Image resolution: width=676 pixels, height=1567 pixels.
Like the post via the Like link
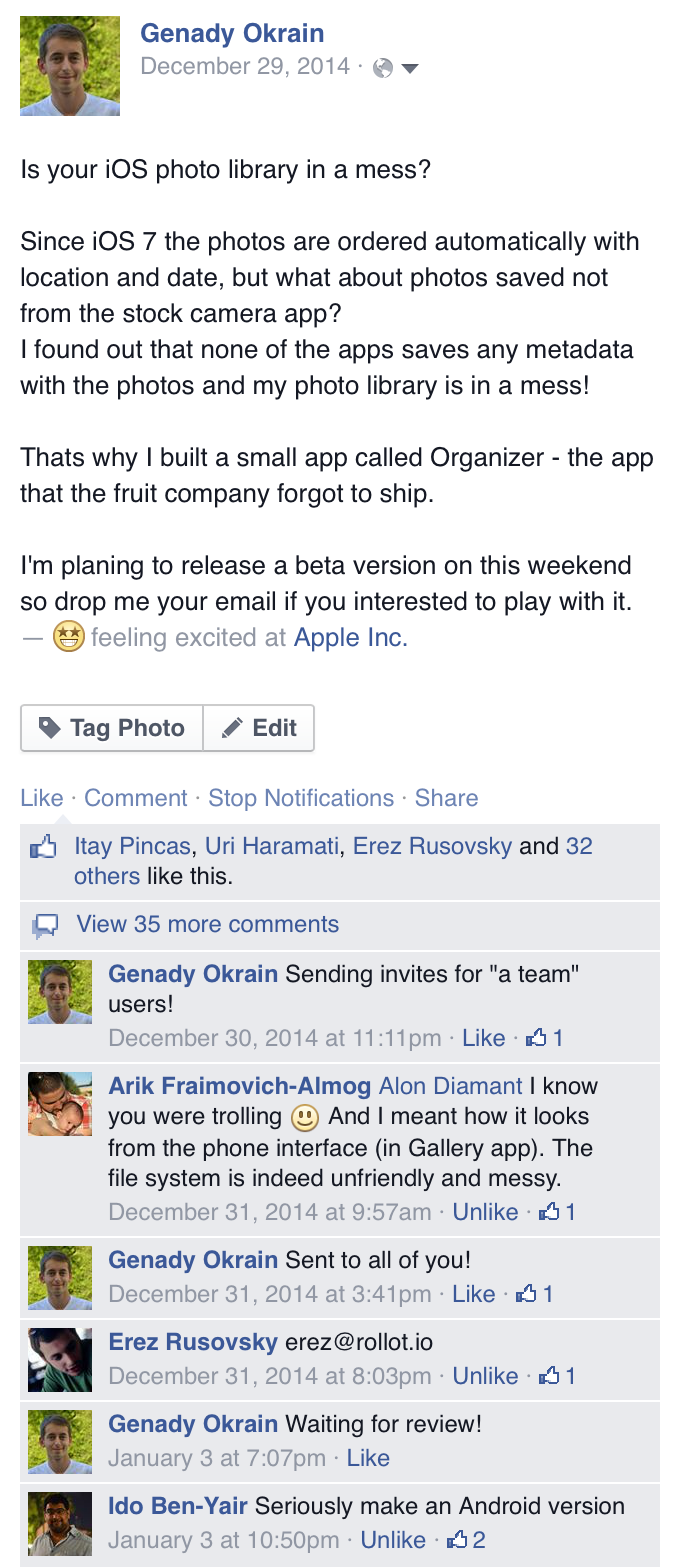(42, 798)
